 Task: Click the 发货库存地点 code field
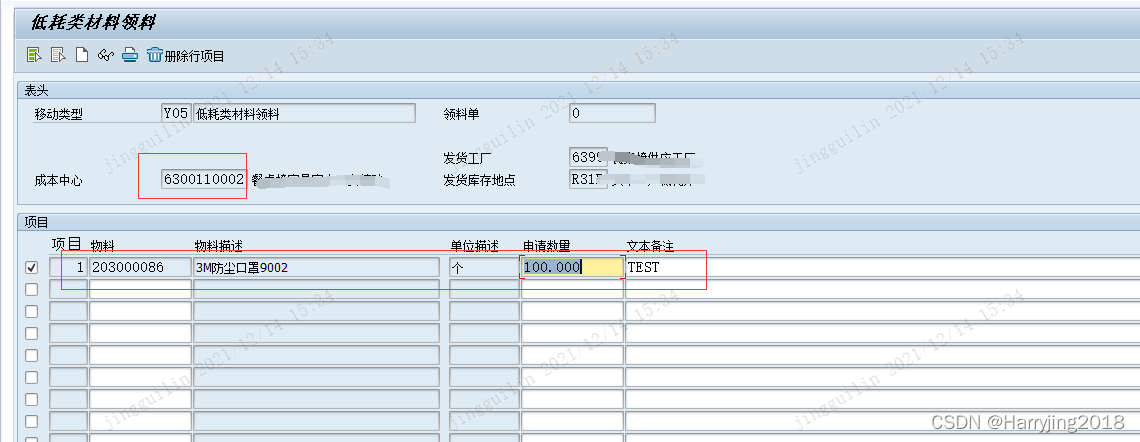tap(588, 180)
